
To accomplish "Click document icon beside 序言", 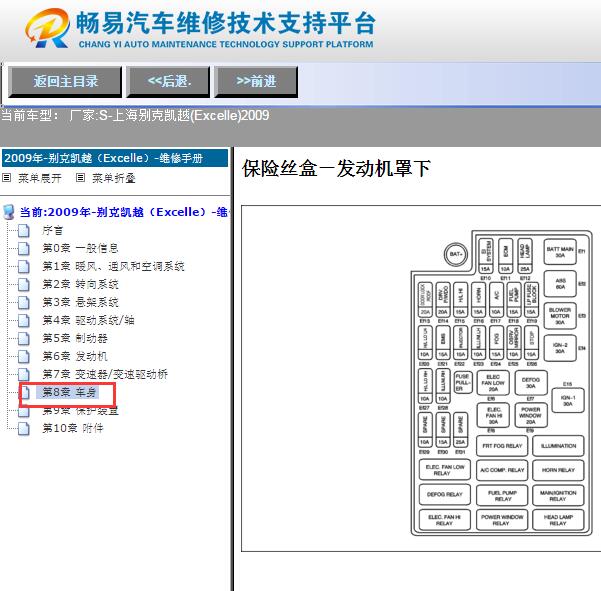I will coord(24,231).
